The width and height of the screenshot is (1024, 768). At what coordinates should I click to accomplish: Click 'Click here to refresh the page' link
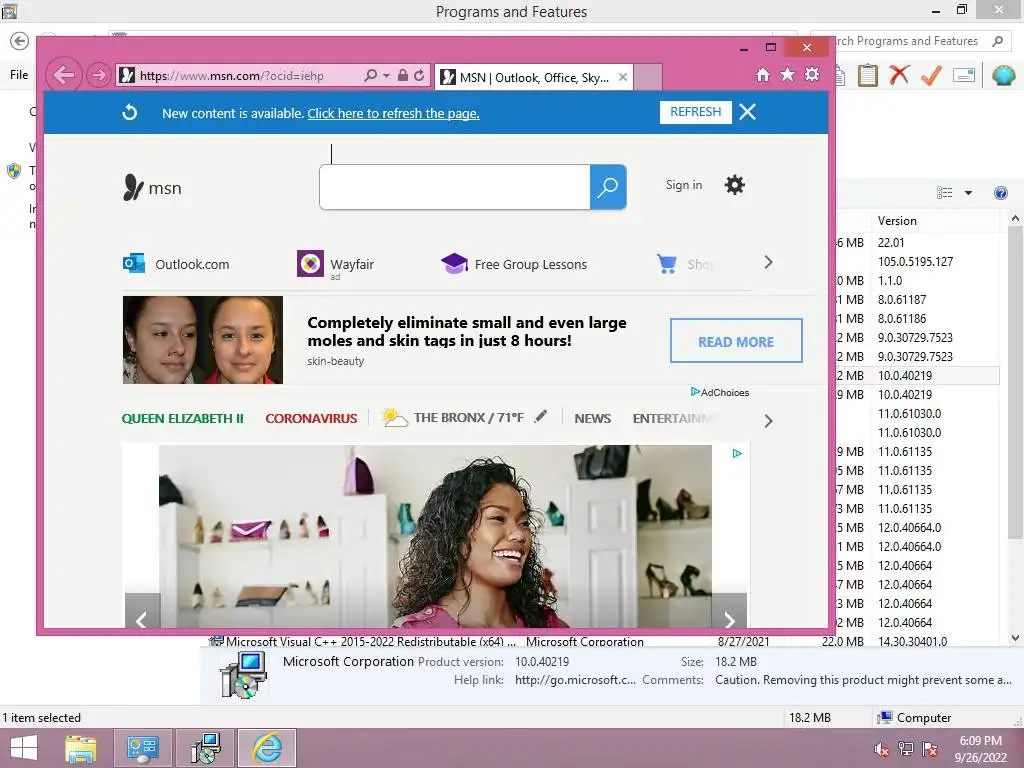pyautogui.click(x=393, y=114)
